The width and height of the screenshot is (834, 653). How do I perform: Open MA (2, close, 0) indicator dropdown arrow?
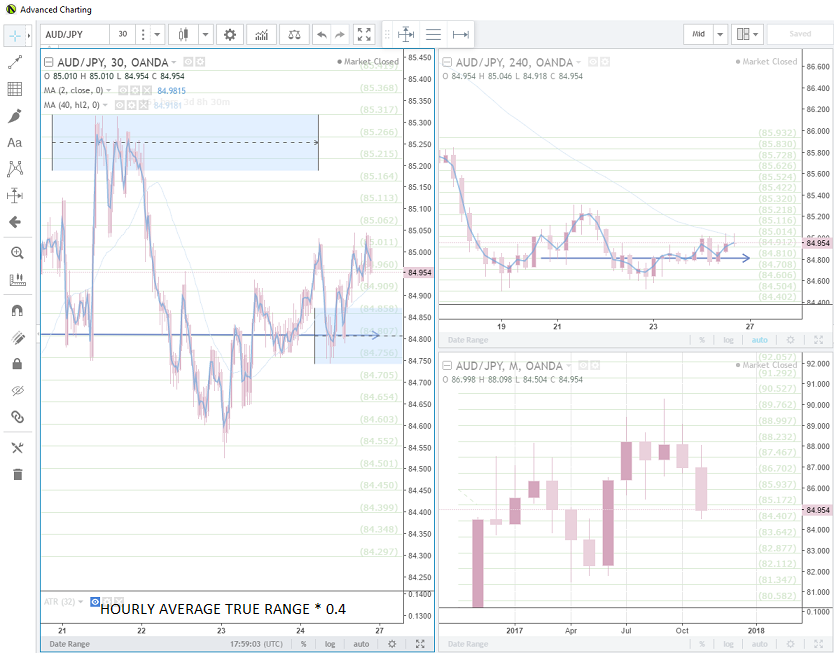(x=109, y=90)
